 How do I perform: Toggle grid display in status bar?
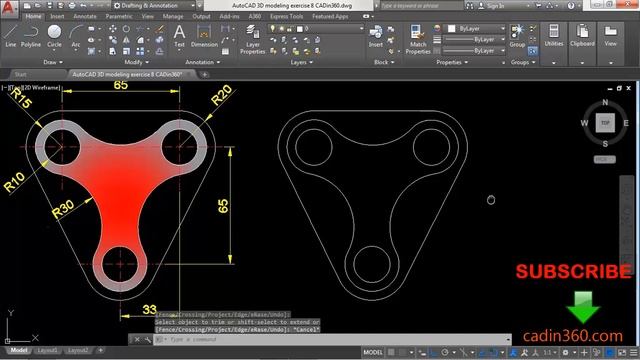pyautogui.click(x=391, y=352)
